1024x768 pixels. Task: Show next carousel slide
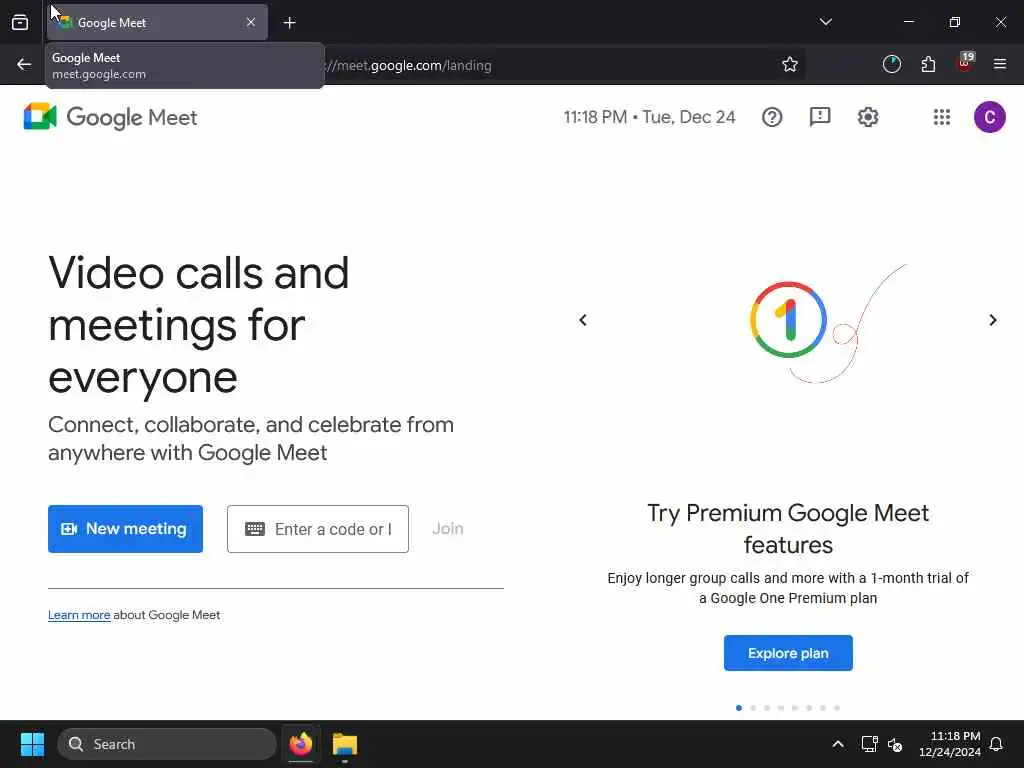[x=993, y=320]
